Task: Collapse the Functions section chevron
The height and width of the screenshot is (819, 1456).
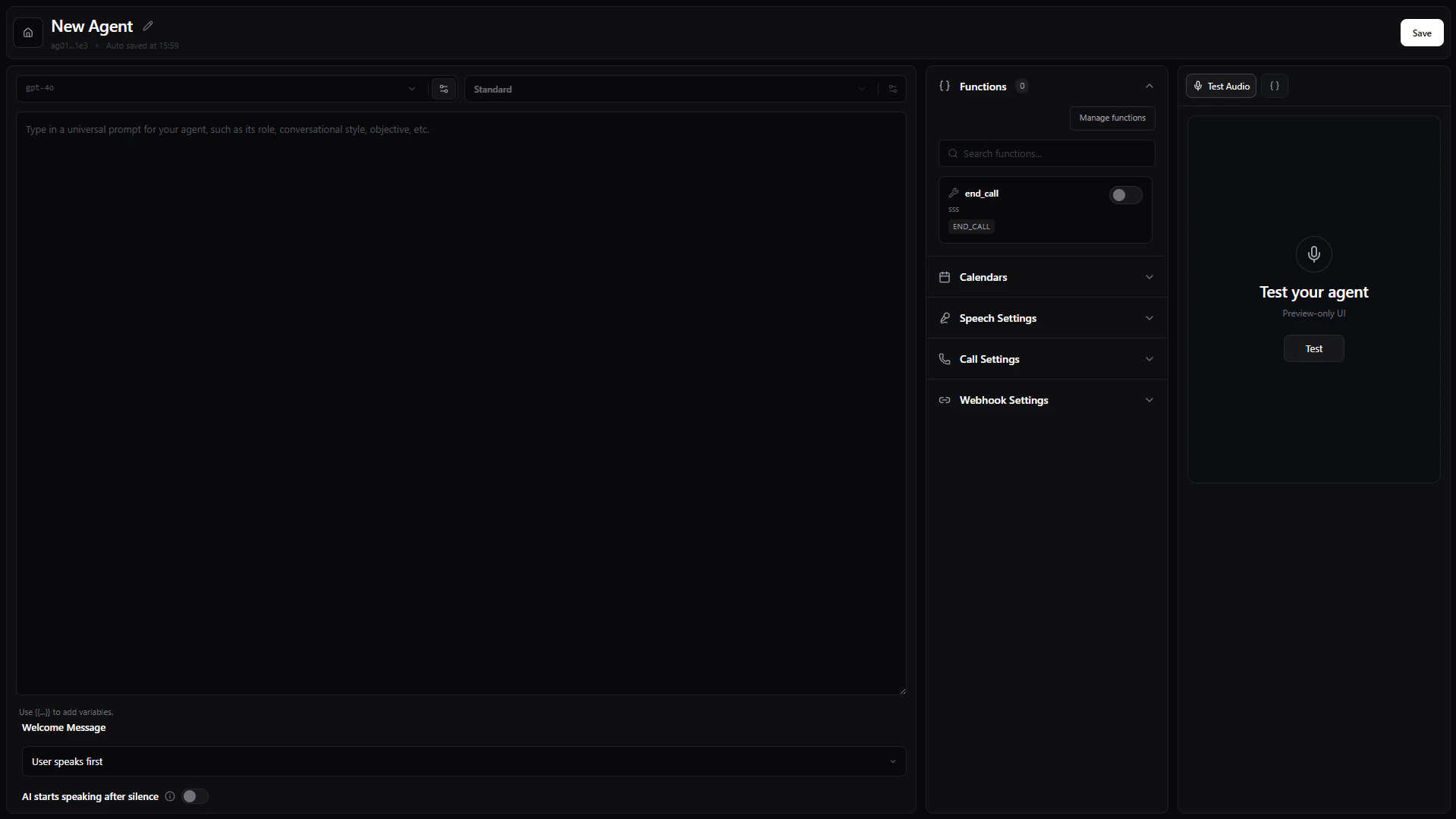Action: pos(1149,86)
